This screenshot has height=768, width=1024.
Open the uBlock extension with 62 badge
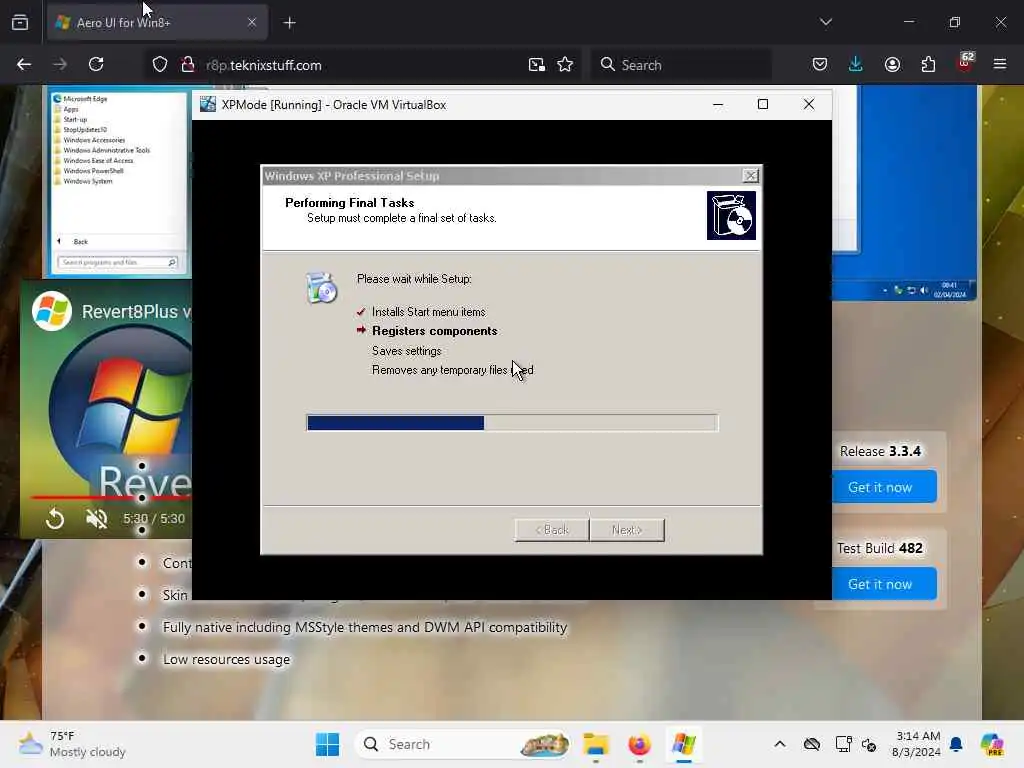[x=965, y=63]
